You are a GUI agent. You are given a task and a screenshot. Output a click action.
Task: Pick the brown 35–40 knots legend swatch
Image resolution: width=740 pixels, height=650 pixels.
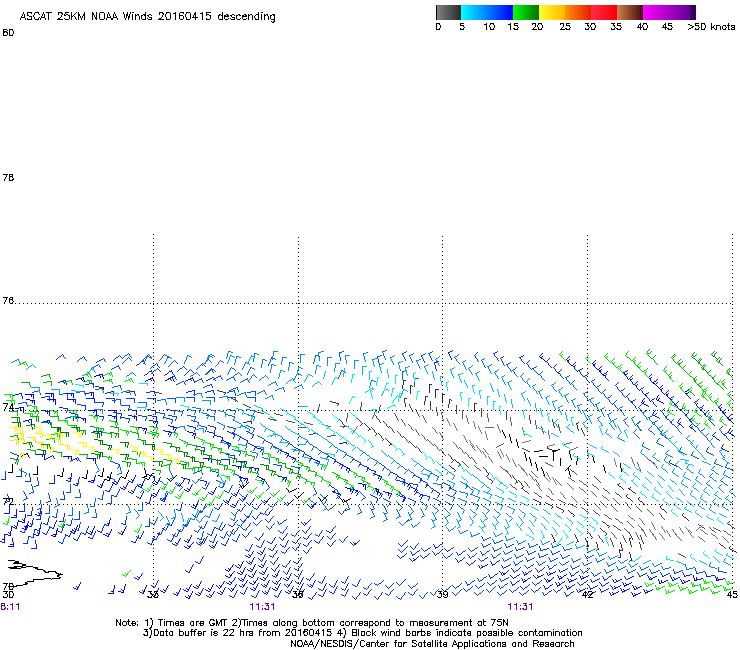[x=630, y=12]
